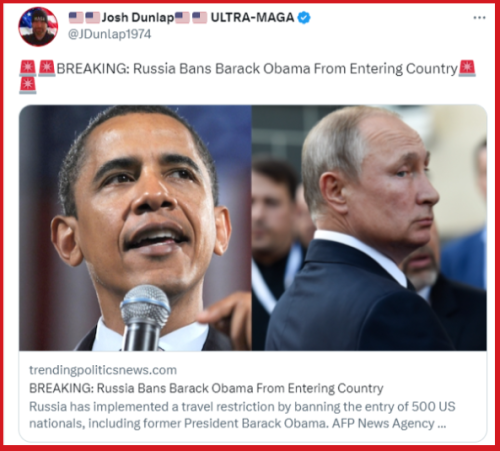Click the second flag emoji before Josh Dunlap
The height and width of the screenshot is (451, 500).
pyautogui.click(x=93, y=17)
